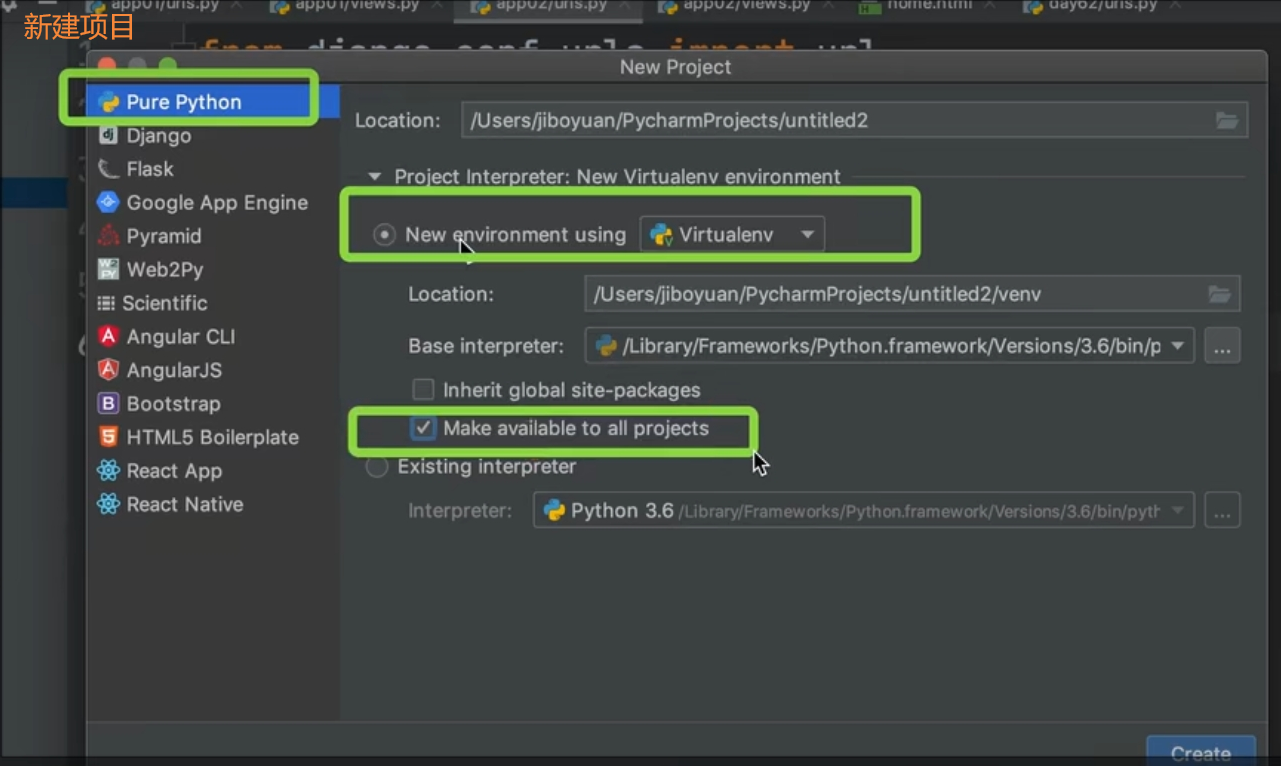1281x766 pixels.
Task: Click the Pyramid icon in the list
Action: 108,236
